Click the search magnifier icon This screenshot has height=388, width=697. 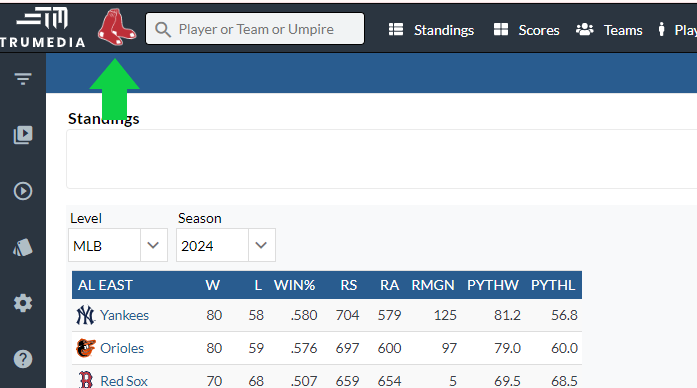pos(163,30)
